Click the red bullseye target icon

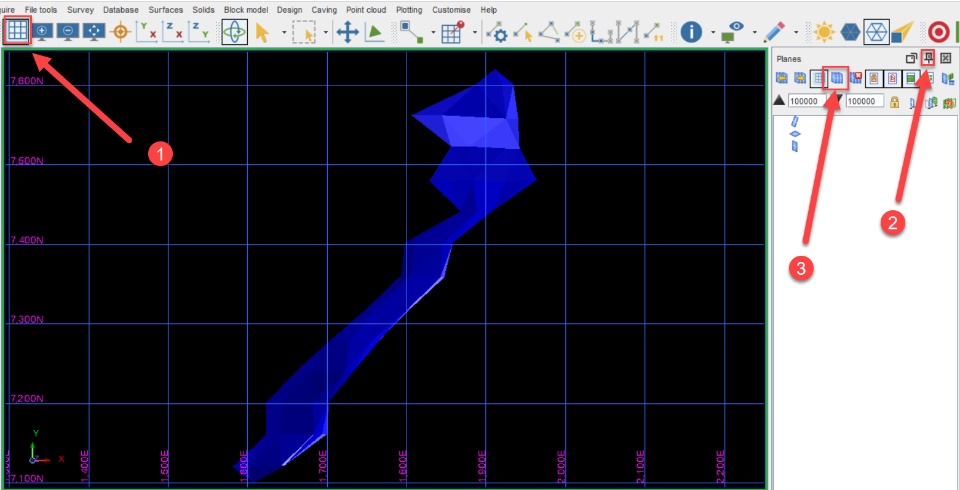939,32
